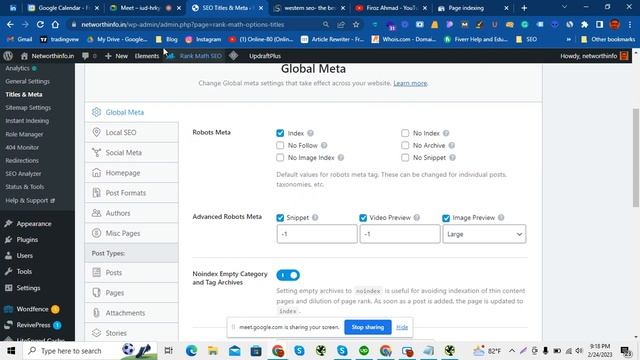Check the Index robots meta checkbox

[280, 133]
